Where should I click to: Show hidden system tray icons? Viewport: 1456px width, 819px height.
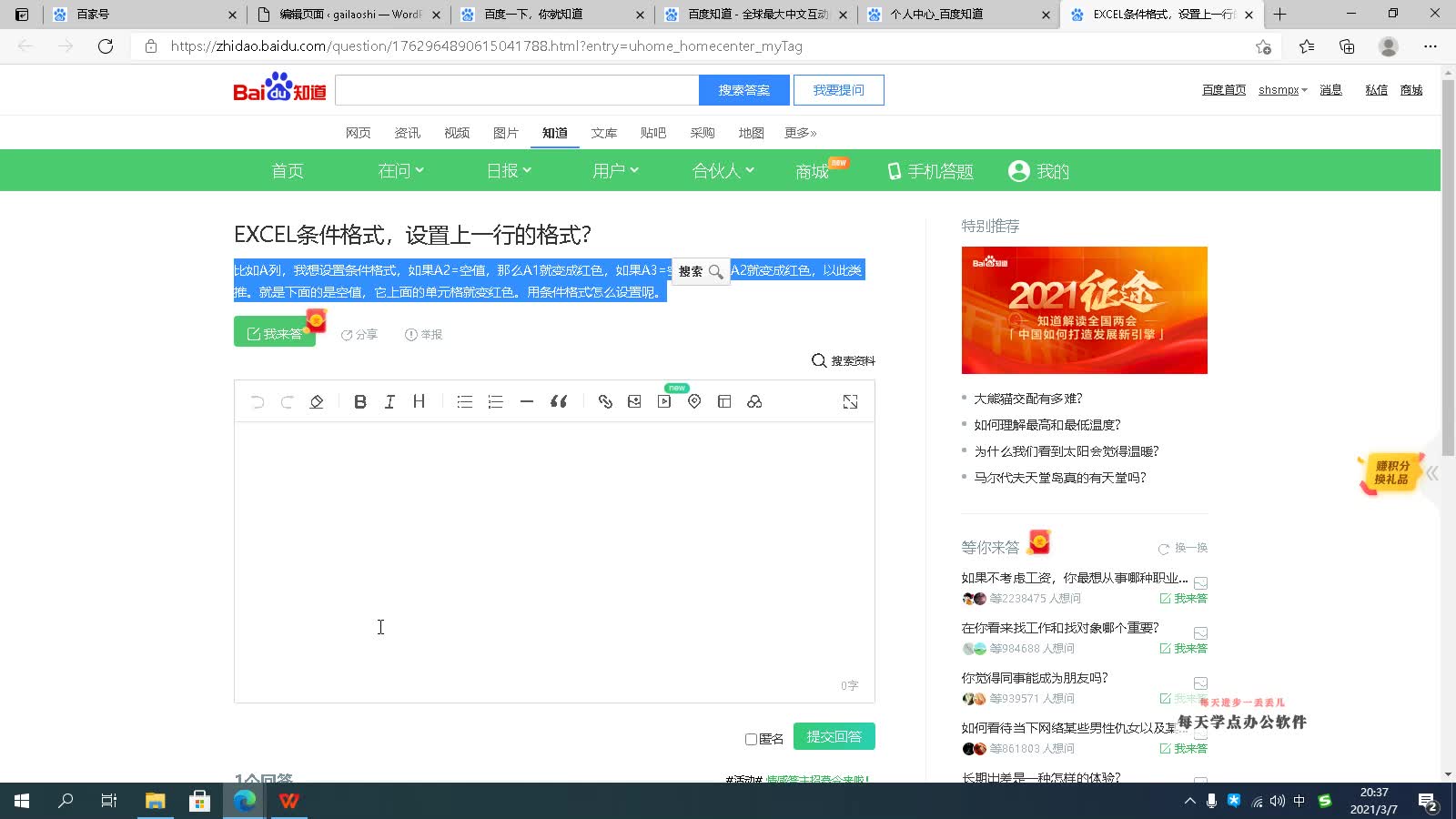pos(1189,801)
